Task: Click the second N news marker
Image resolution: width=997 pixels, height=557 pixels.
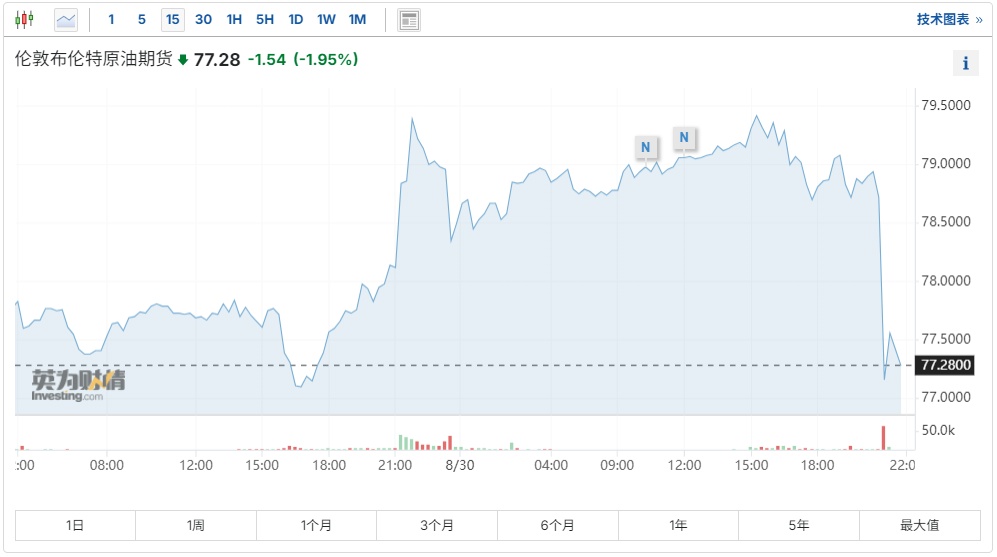Action: tap(684, 137)
